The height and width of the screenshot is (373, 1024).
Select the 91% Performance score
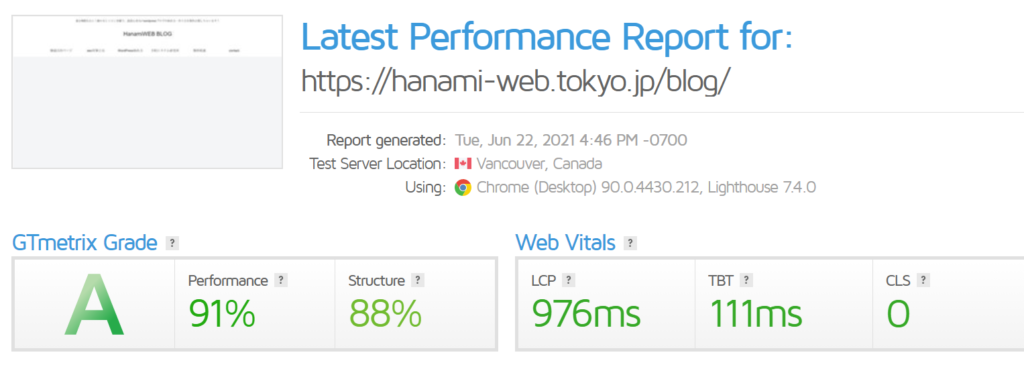(x=221, y=314)
